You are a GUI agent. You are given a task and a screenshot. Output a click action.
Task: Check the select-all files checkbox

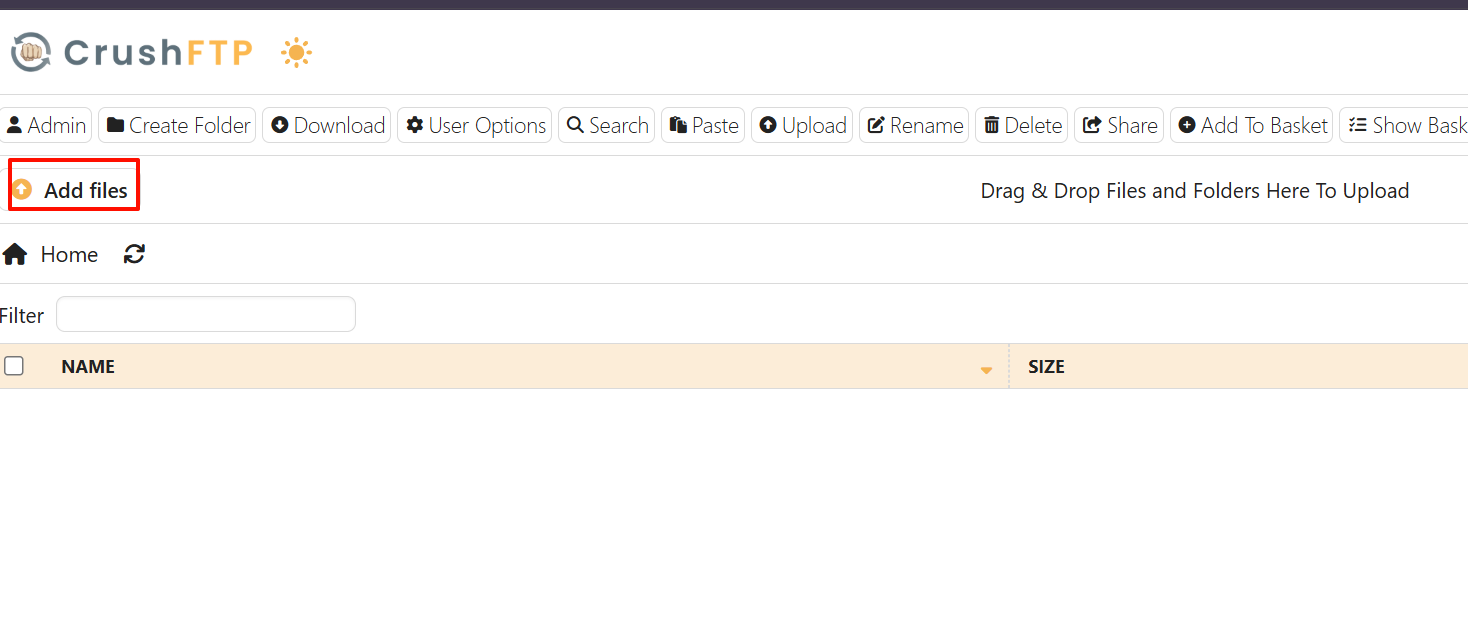click(x=14, y=366)
